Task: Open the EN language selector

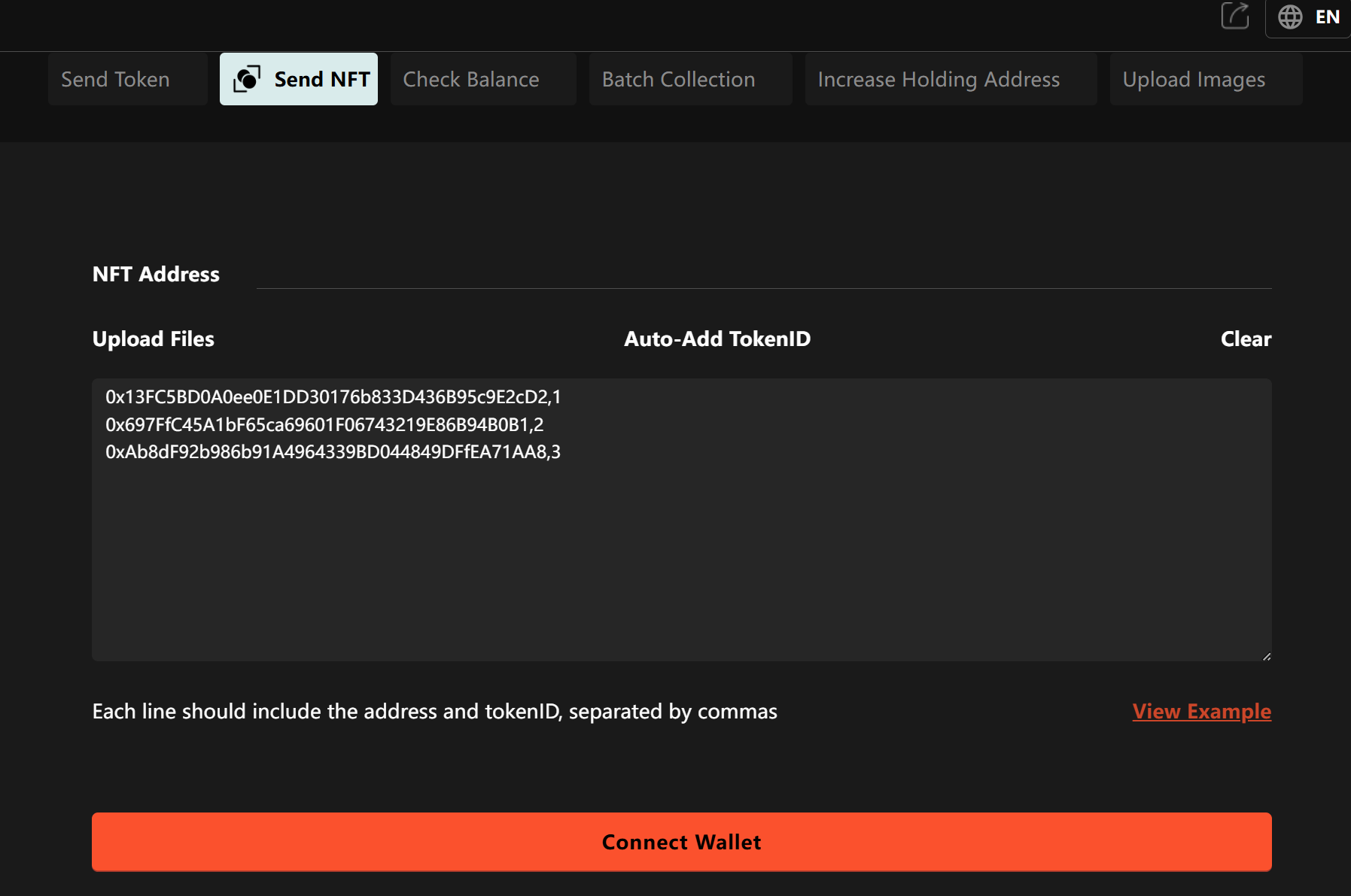Action: click(x=1326, y=17)
